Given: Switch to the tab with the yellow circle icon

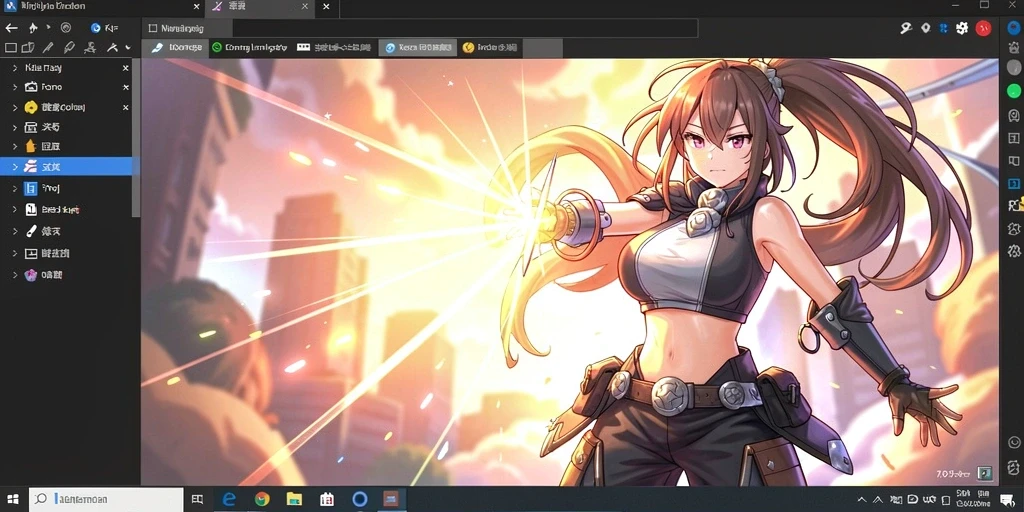Looking at the screenshot, I should [x=490, y=48].
